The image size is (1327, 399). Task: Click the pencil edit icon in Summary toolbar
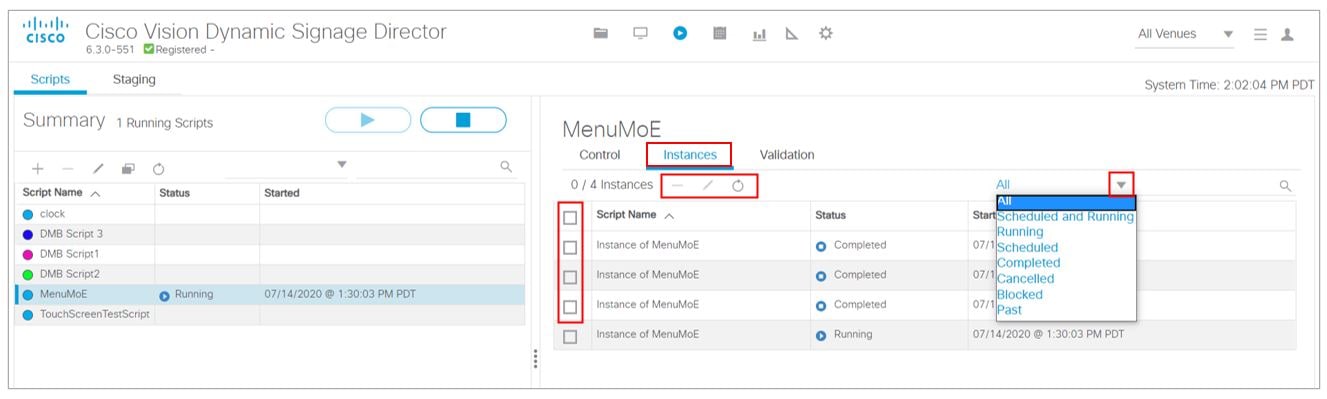pyautogui.click(x=99, y=168)
